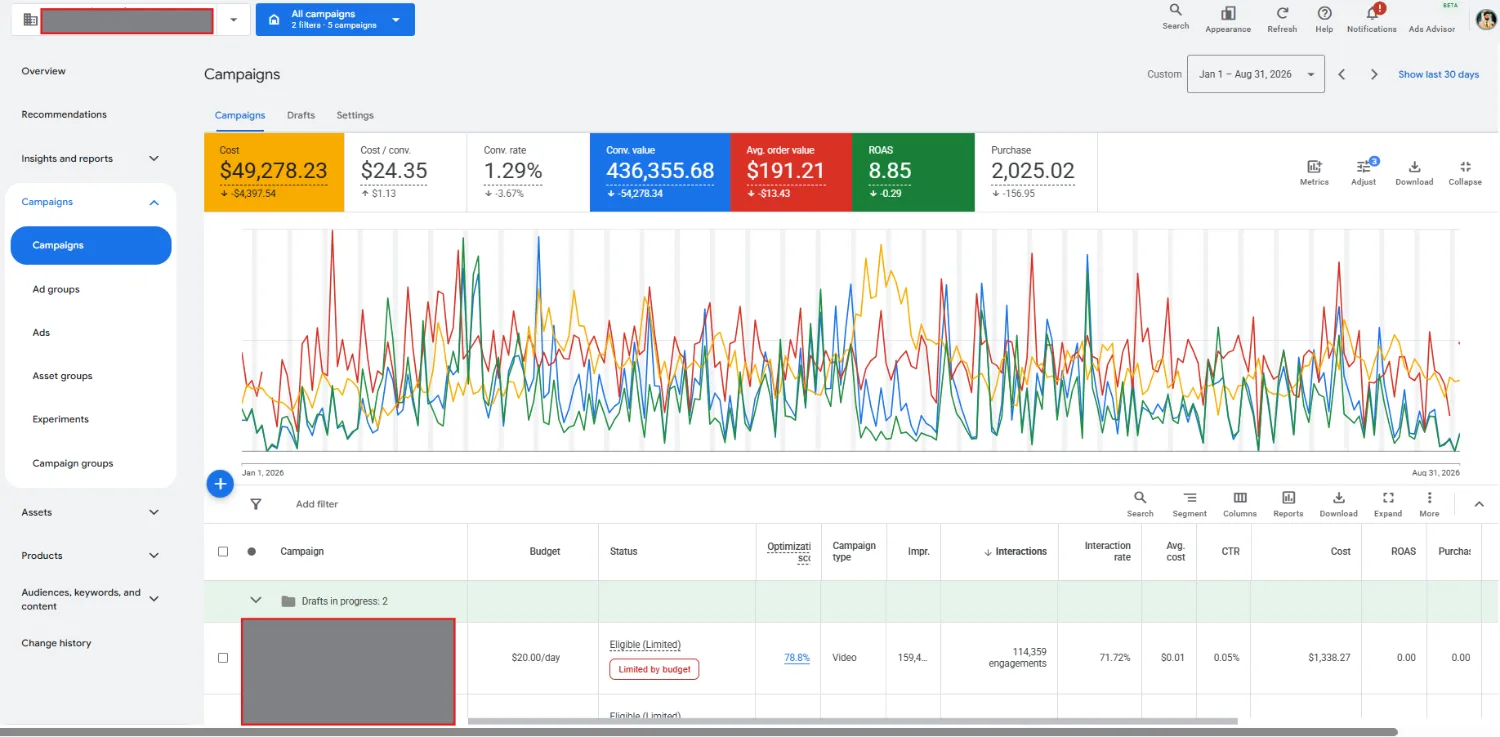Open Asset groups in the sidebar
Screen dimensions: 1500x737
pyautogui.click(x=62, y=376)
